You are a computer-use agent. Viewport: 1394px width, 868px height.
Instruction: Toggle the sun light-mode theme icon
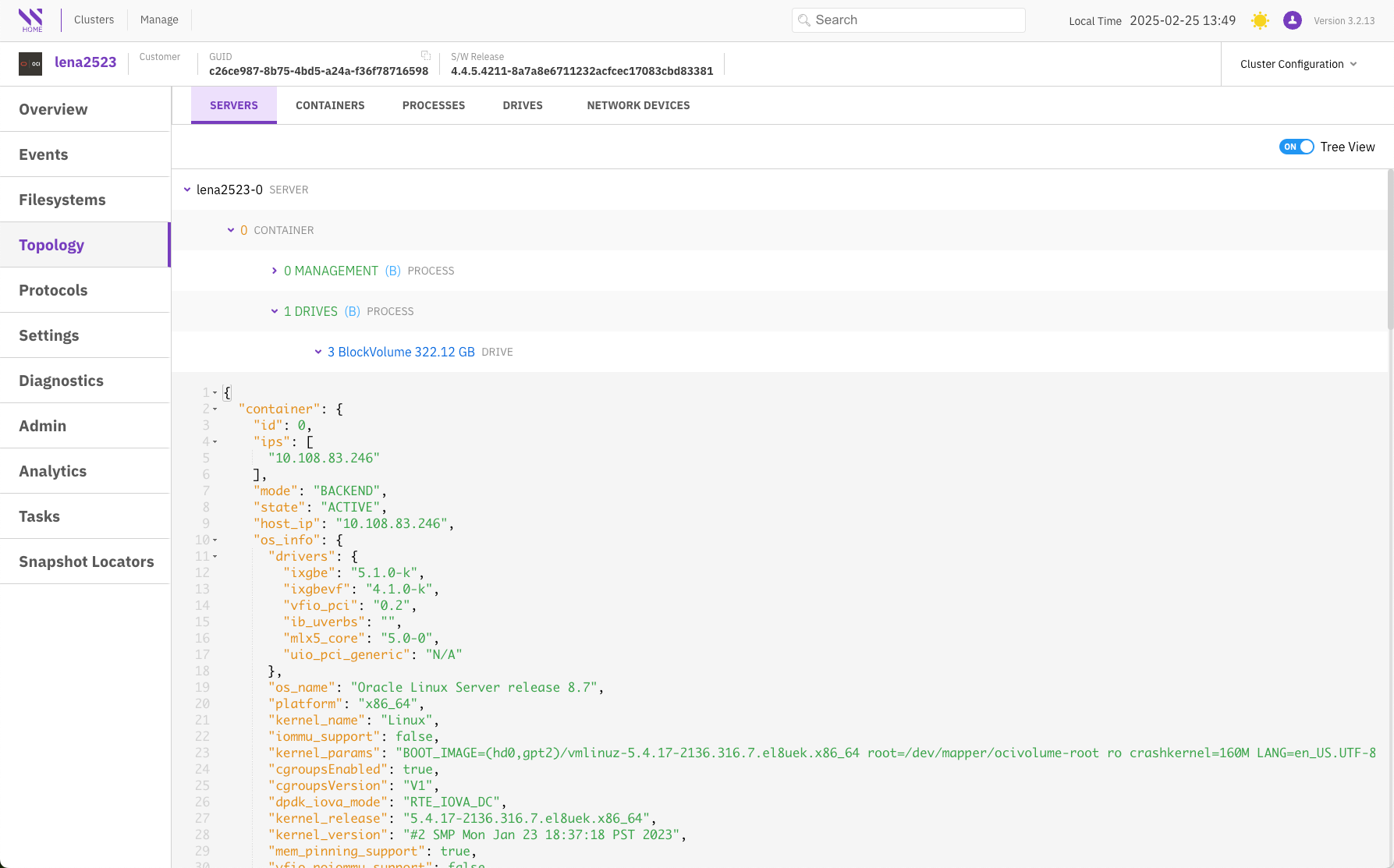(x=1260, y=20)
